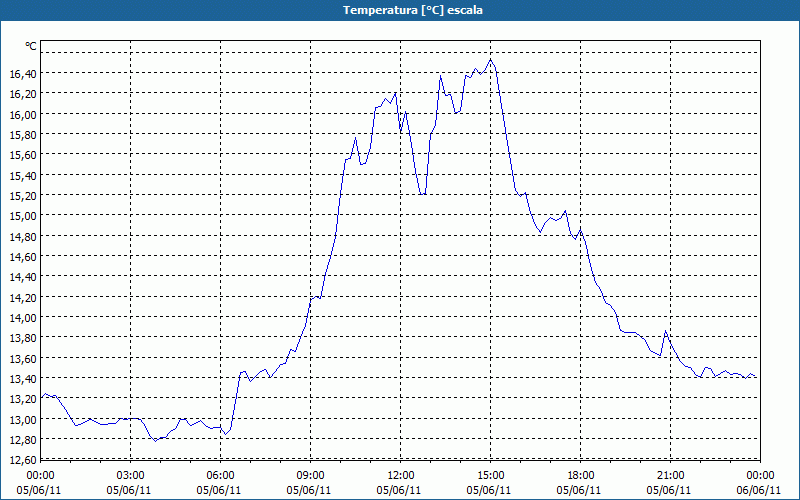
Task: Click the curve's highest peak at 15:00
Action: [490, 59]
